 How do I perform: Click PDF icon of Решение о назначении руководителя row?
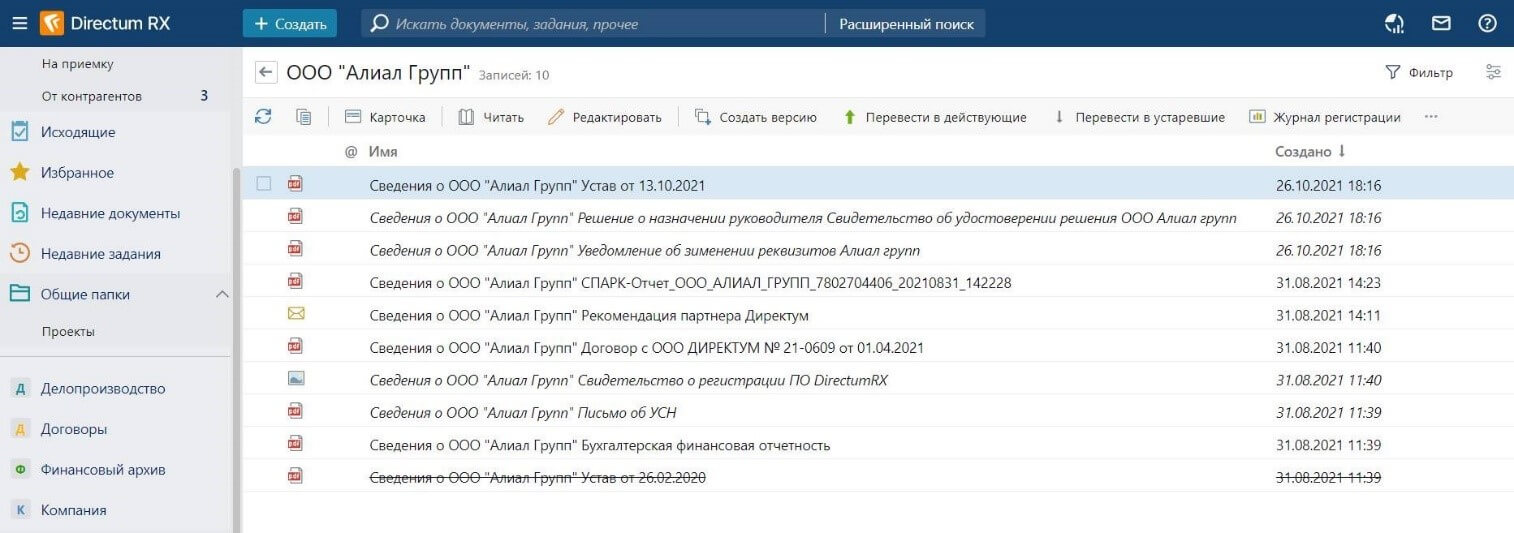click(x=295, y=217)
